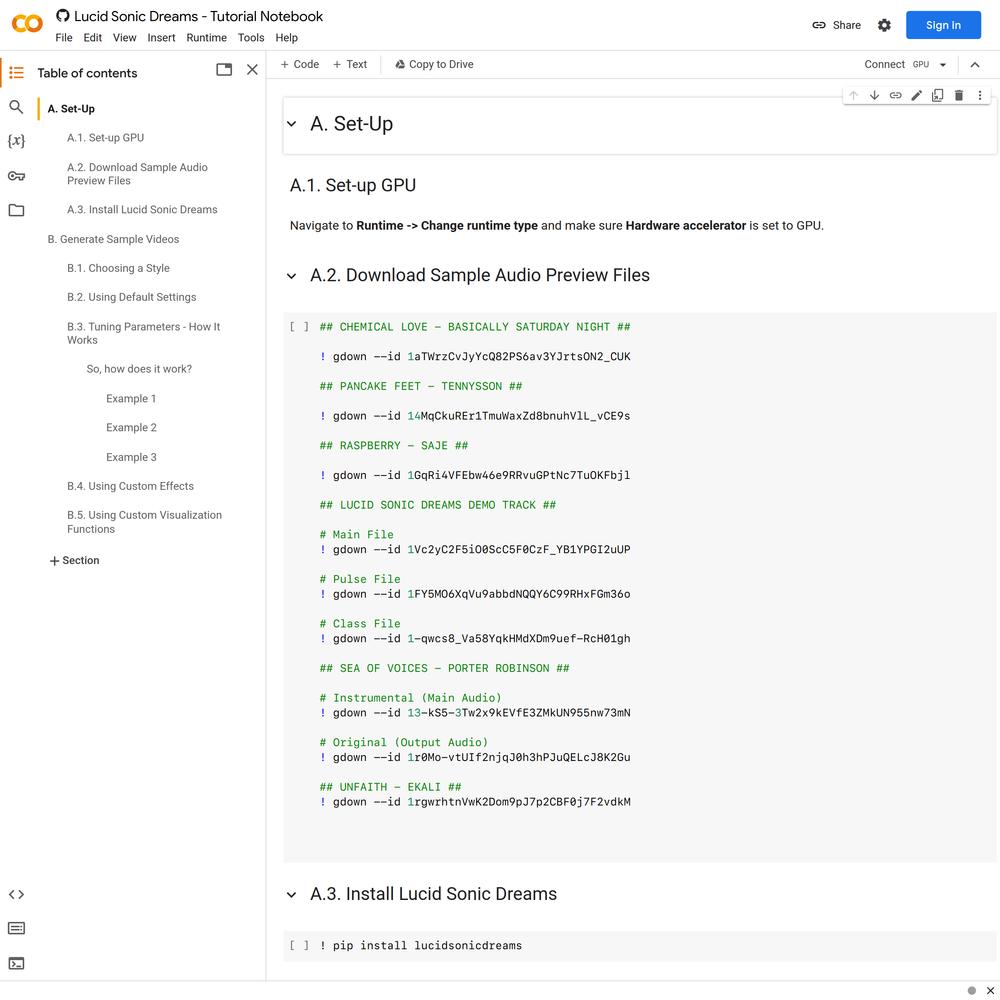The image size is (1000, 1000).
Task: Go to B.4. Using Custom Effects
Action: pos(130,486)
